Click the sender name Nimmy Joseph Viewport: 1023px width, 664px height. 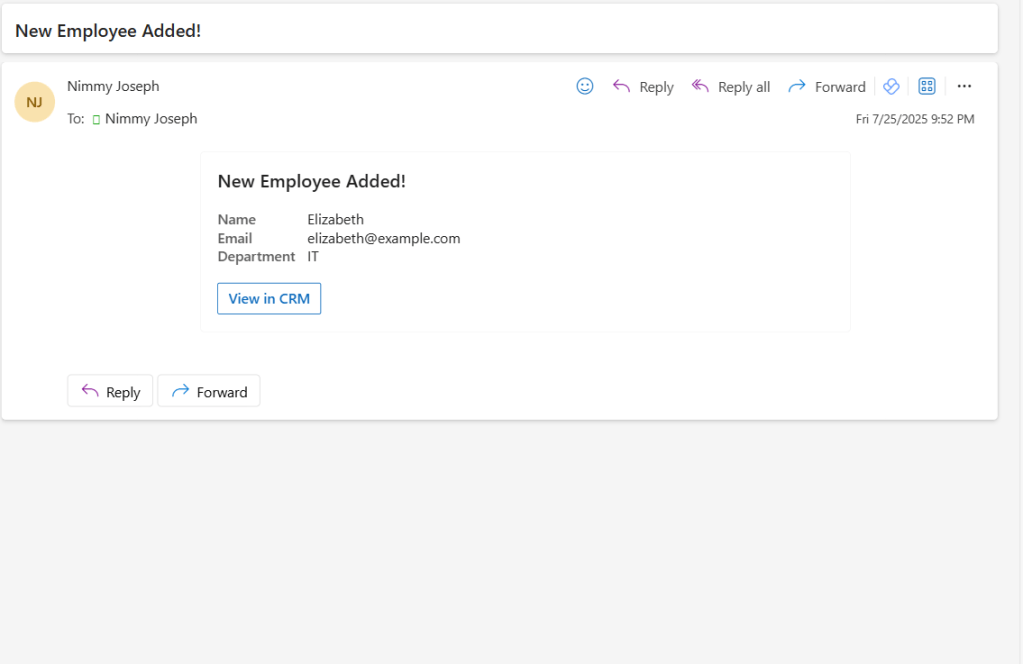coord(113,86)
